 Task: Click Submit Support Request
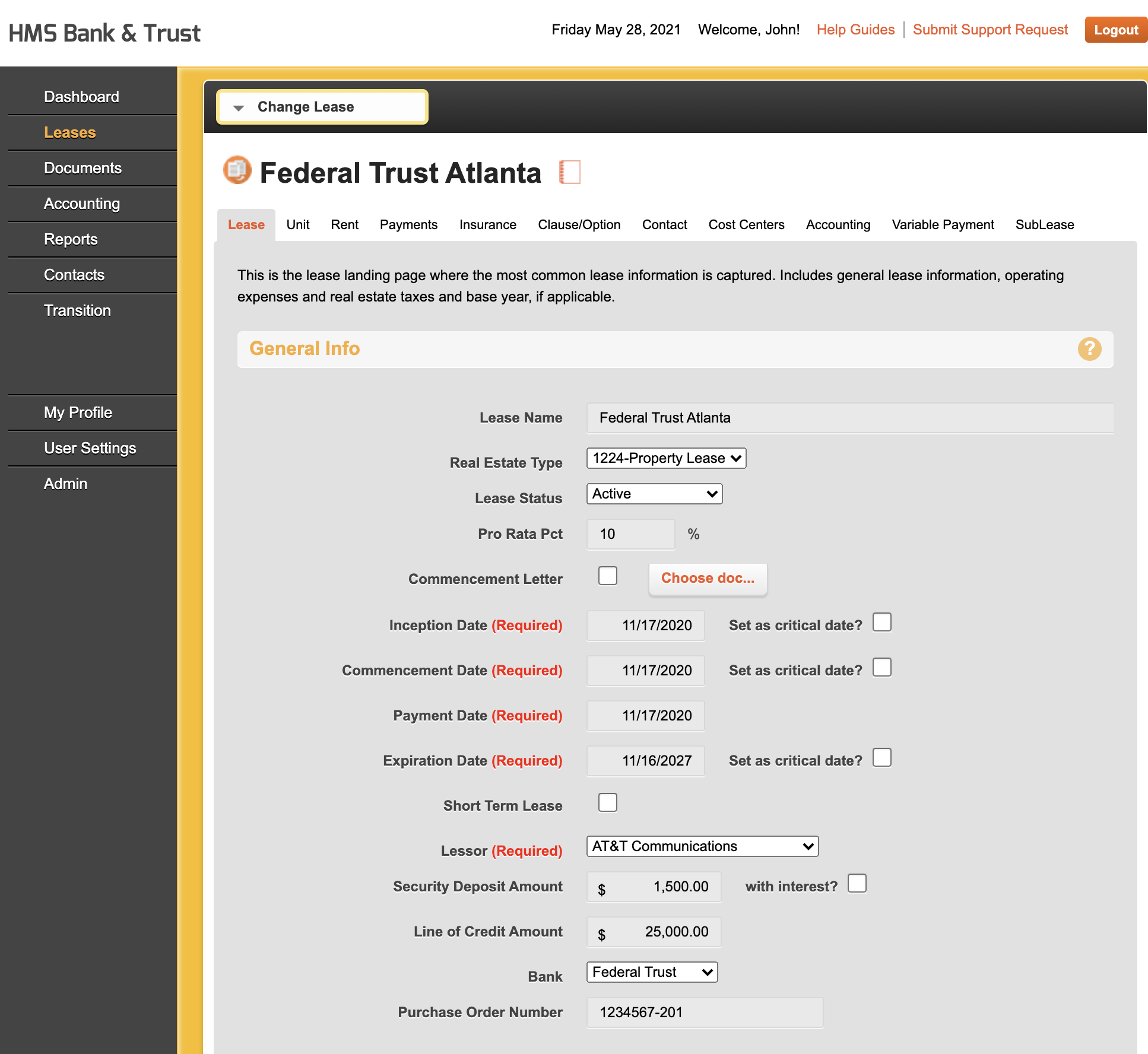989,29
